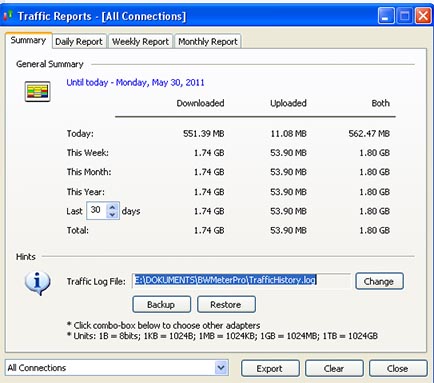Image resolution: width=434 pixels, height=383 pixels.
Task: Click the 'Both' column header
Action: [380, 103]
